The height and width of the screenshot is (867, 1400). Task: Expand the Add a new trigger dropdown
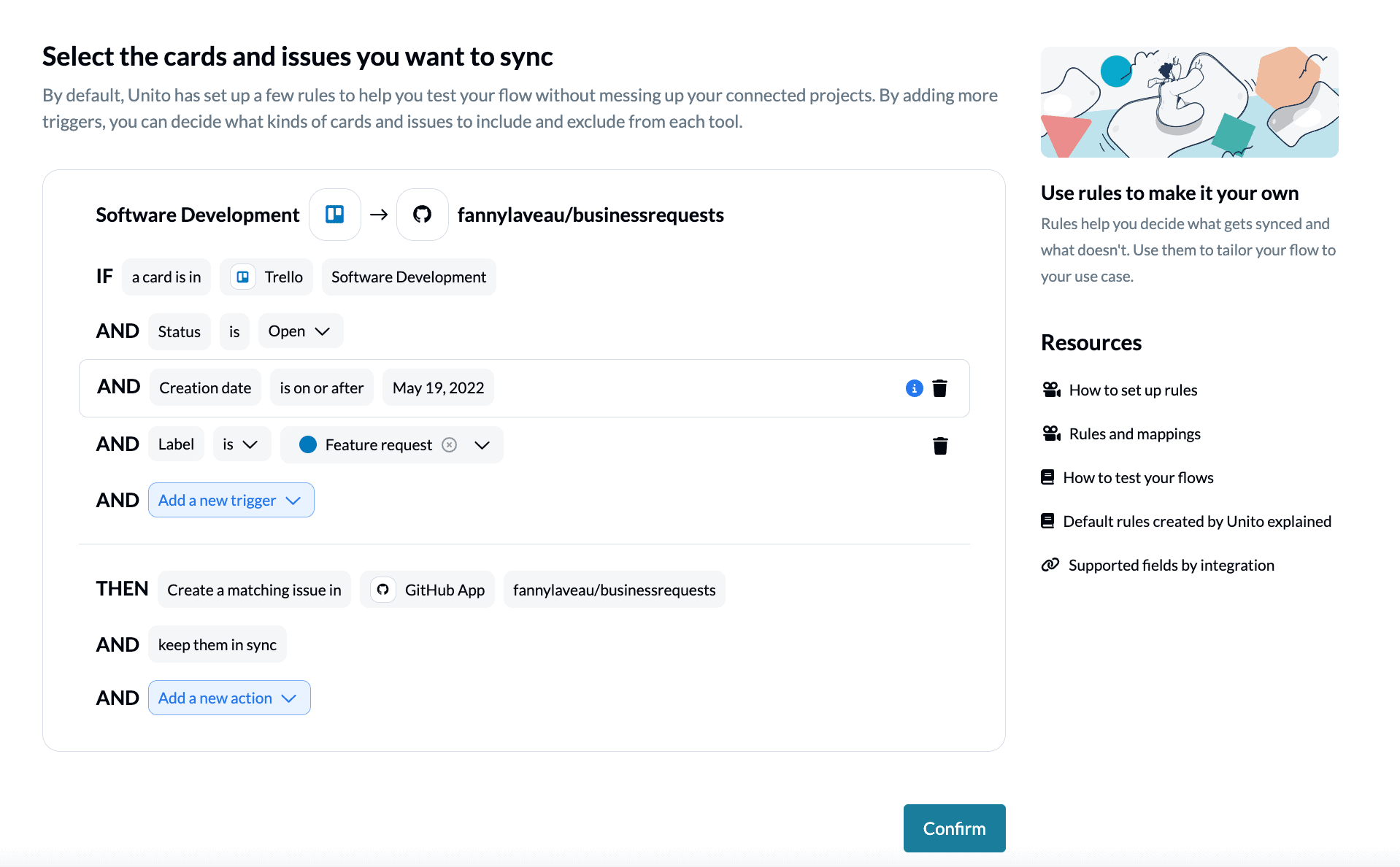[x=231, y=500]
